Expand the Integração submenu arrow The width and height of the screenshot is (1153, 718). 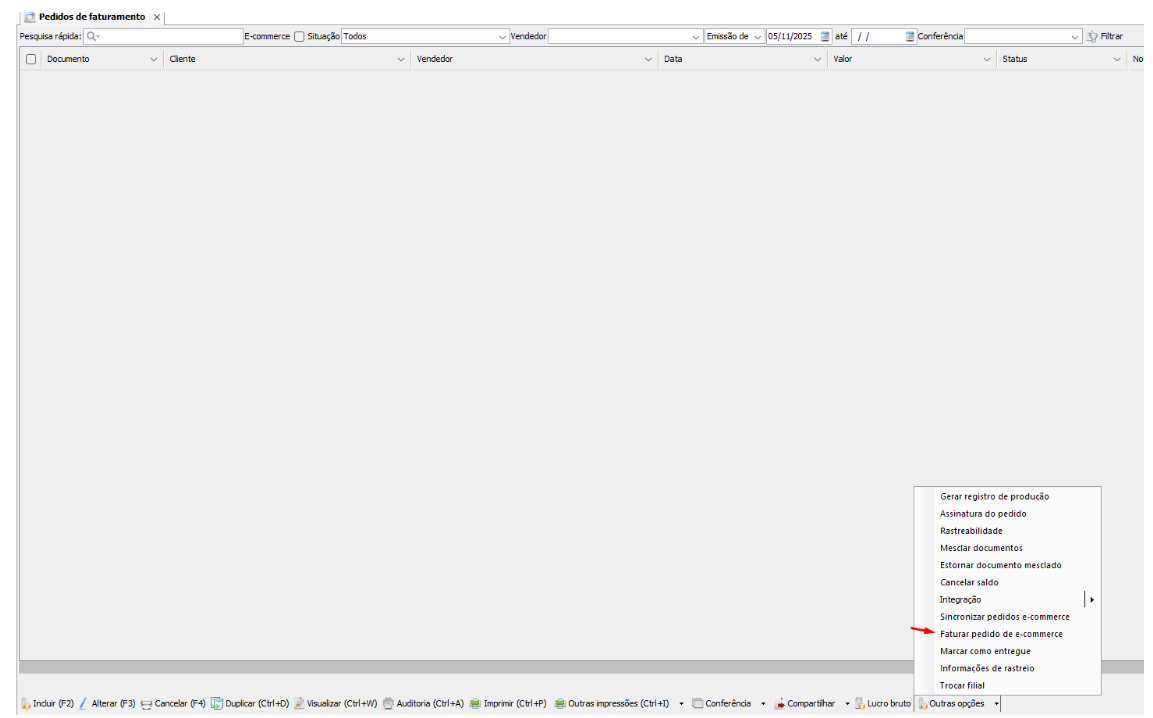(1091, 600)
